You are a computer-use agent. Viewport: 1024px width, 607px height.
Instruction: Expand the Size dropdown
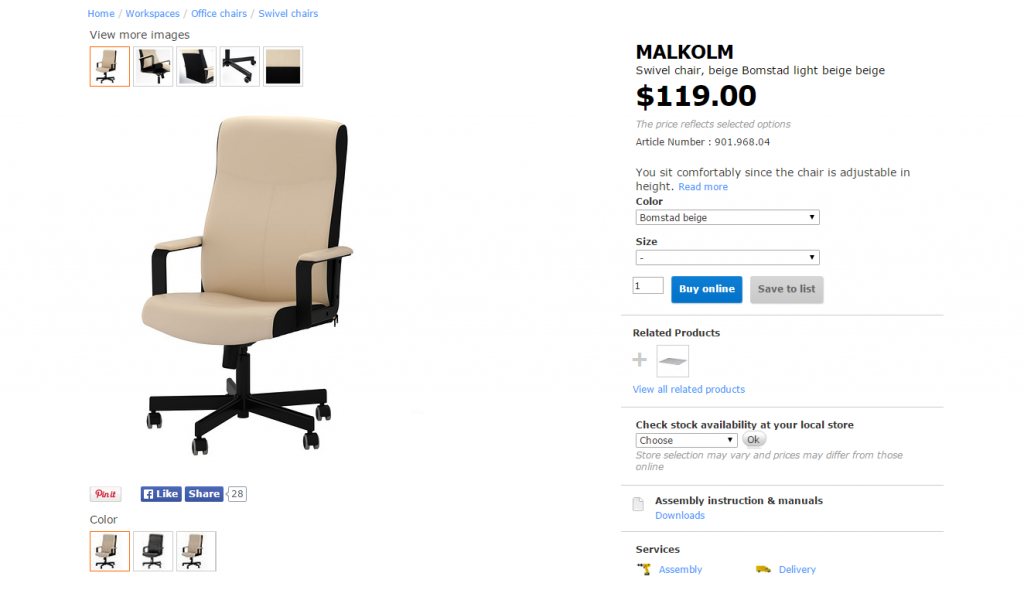click(727, 257)
